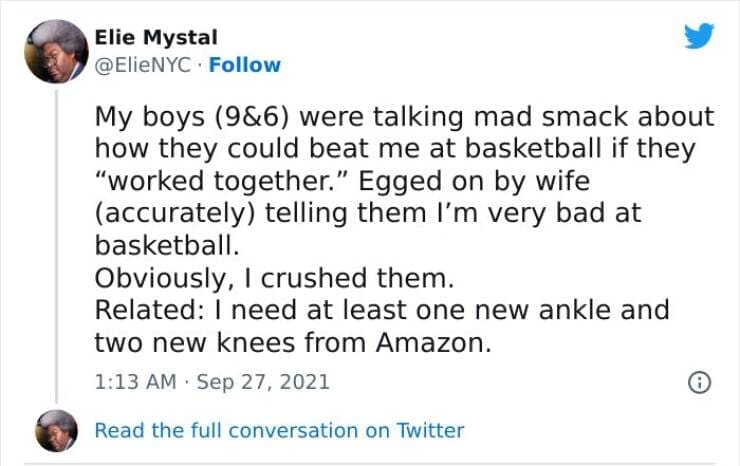Open the tweet info circle icon
740x466 pixels.
(701, 382)
